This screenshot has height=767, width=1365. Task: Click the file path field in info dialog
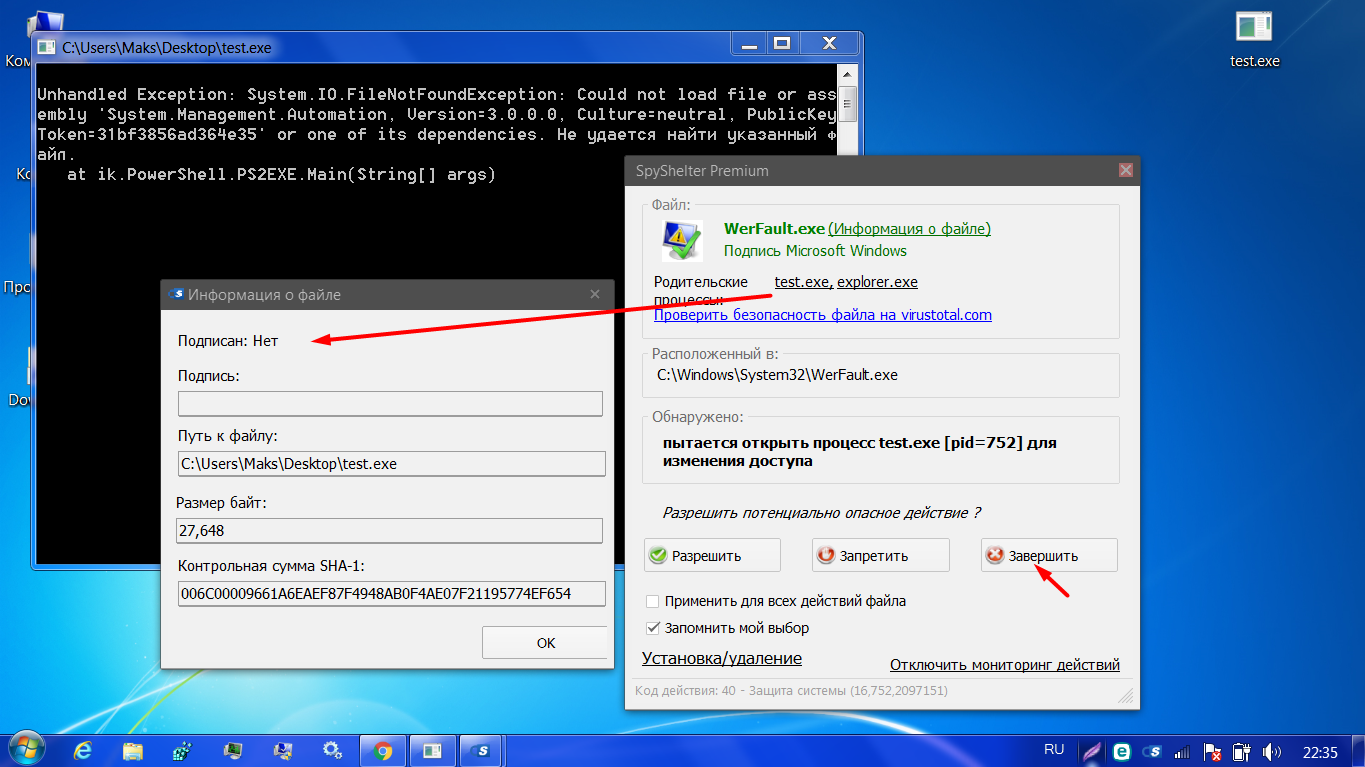pyautogui.click(x=391, y=463)
